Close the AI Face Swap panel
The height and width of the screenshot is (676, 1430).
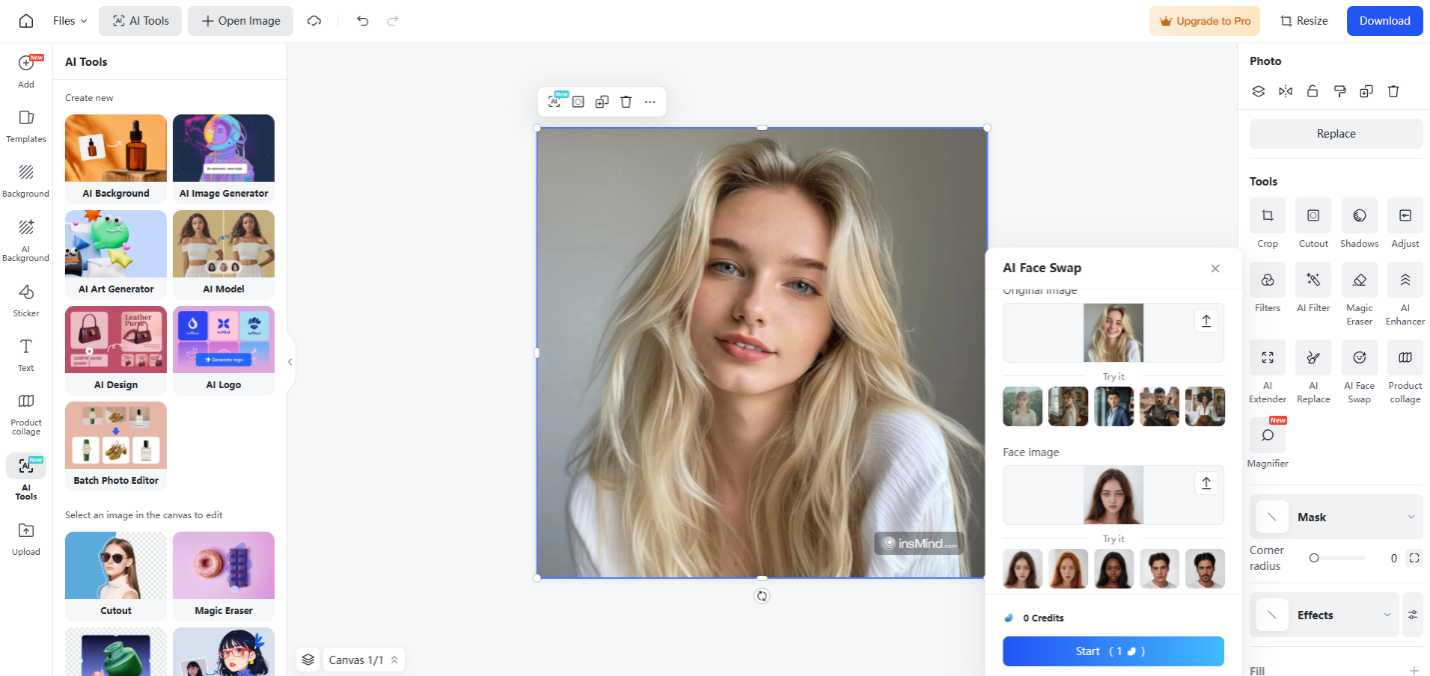pyautogui.click(x=1215, y=268)
